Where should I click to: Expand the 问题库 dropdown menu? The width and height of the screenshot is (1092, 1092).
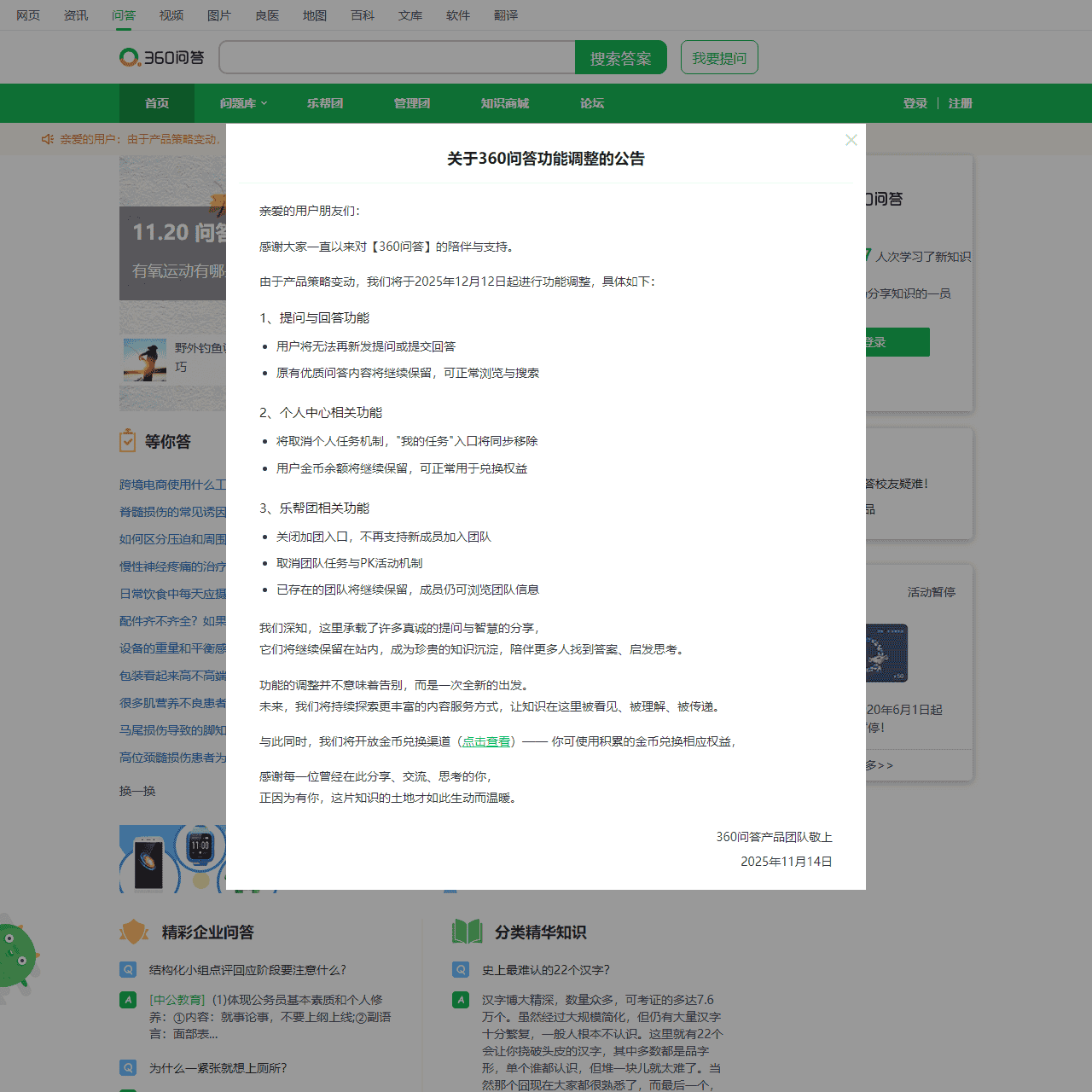point(243,103)
